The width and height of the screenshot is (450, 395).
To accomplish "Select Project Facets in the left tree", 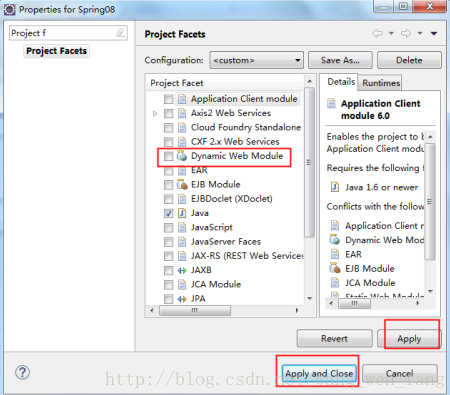I will pyautogui.click(x=56, y=51).
